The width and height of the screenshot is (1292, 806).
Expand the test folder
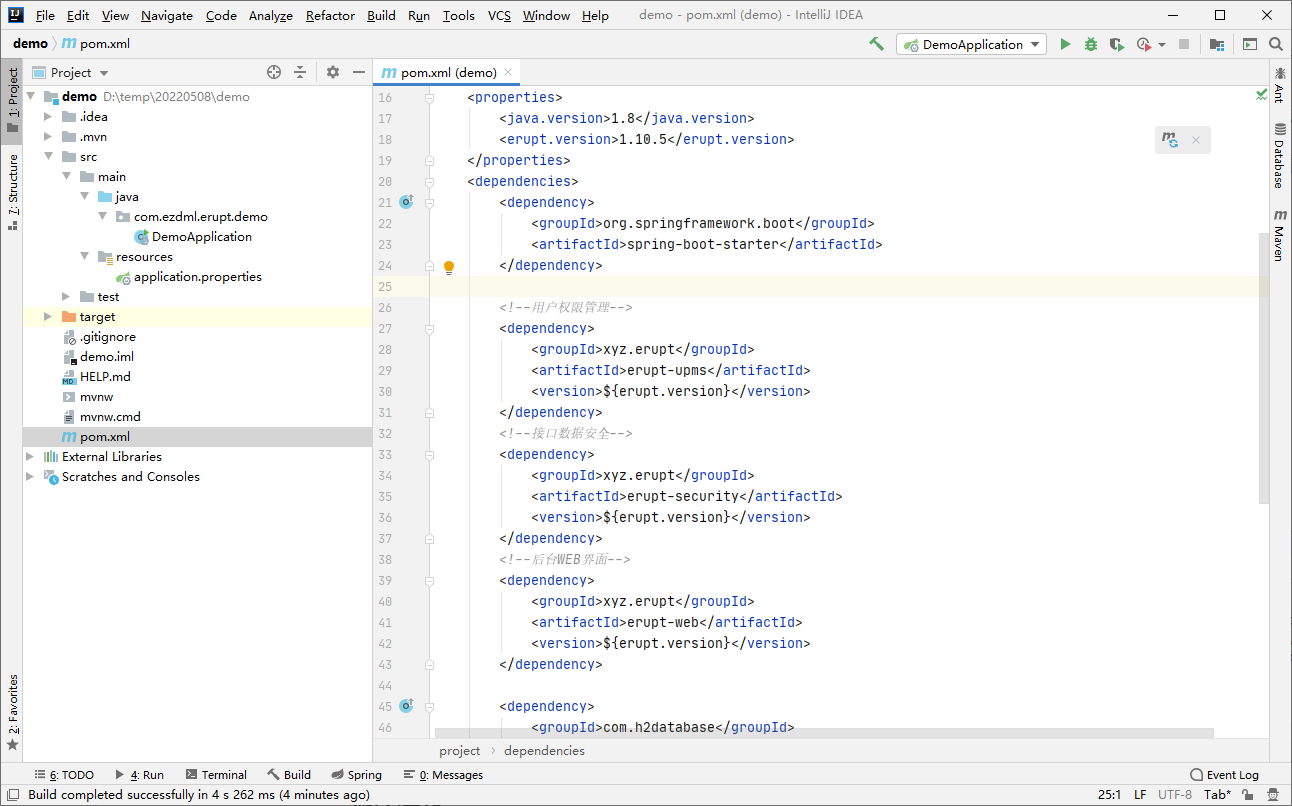point(65,297)
